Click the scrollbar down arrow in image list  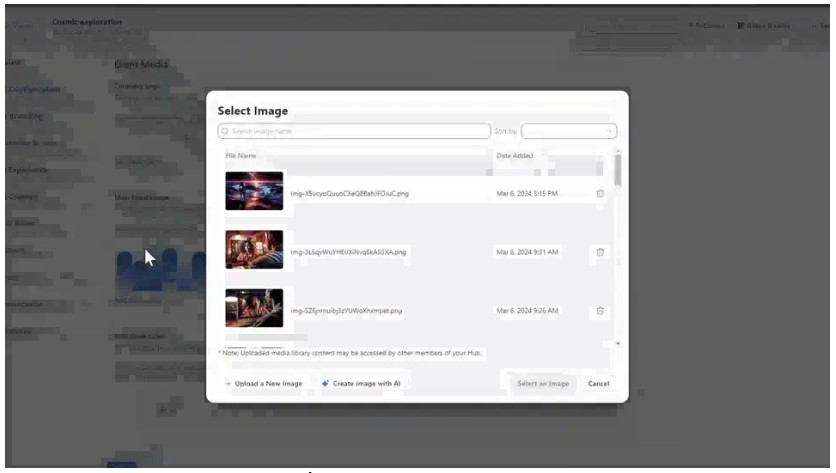(x=618, y=344)
